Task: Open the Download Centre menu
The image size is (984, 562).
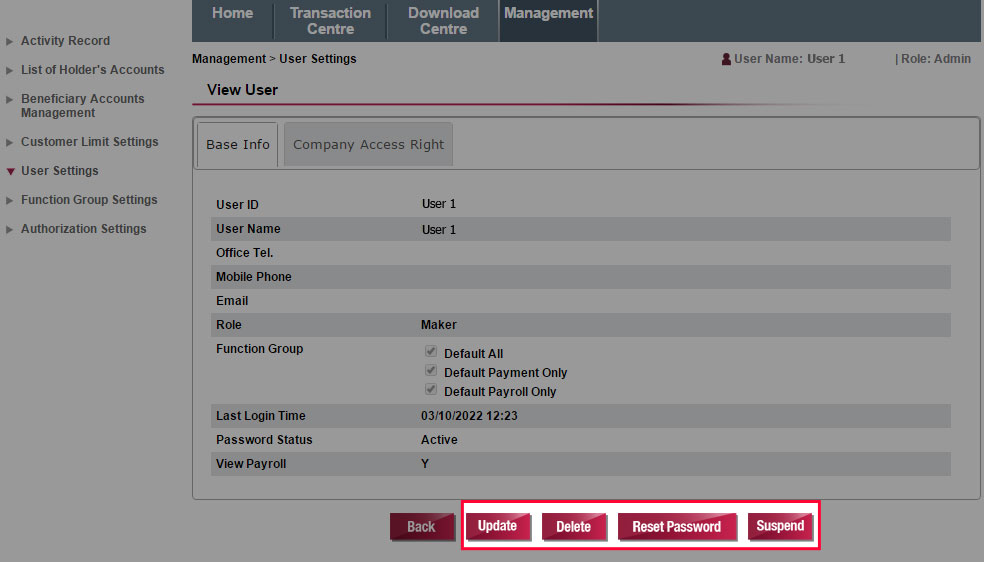Action: [x=443, y=21]
